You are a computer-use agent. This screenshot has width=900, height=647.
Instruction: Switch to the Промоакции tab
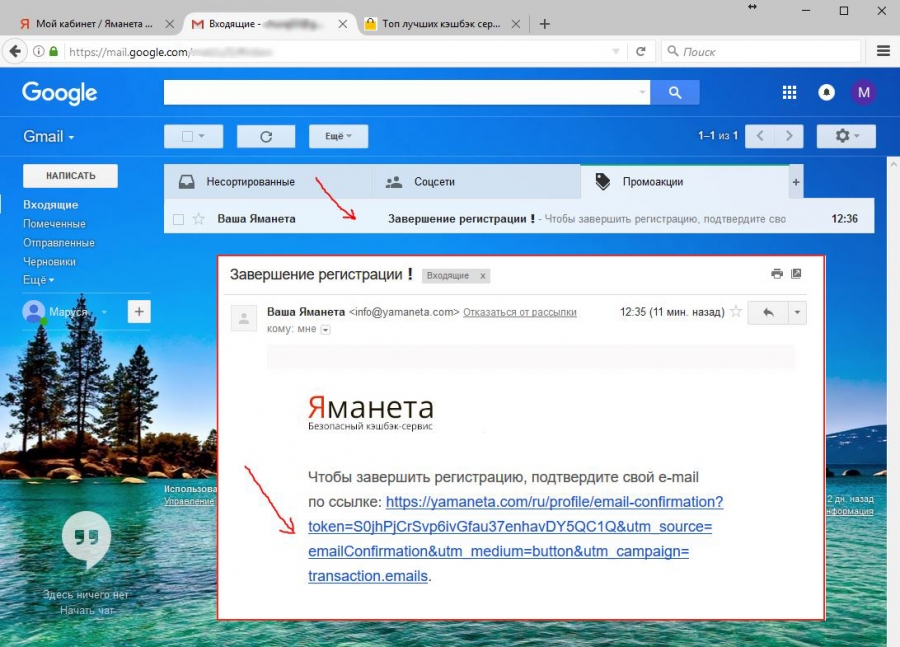point(684,182)
